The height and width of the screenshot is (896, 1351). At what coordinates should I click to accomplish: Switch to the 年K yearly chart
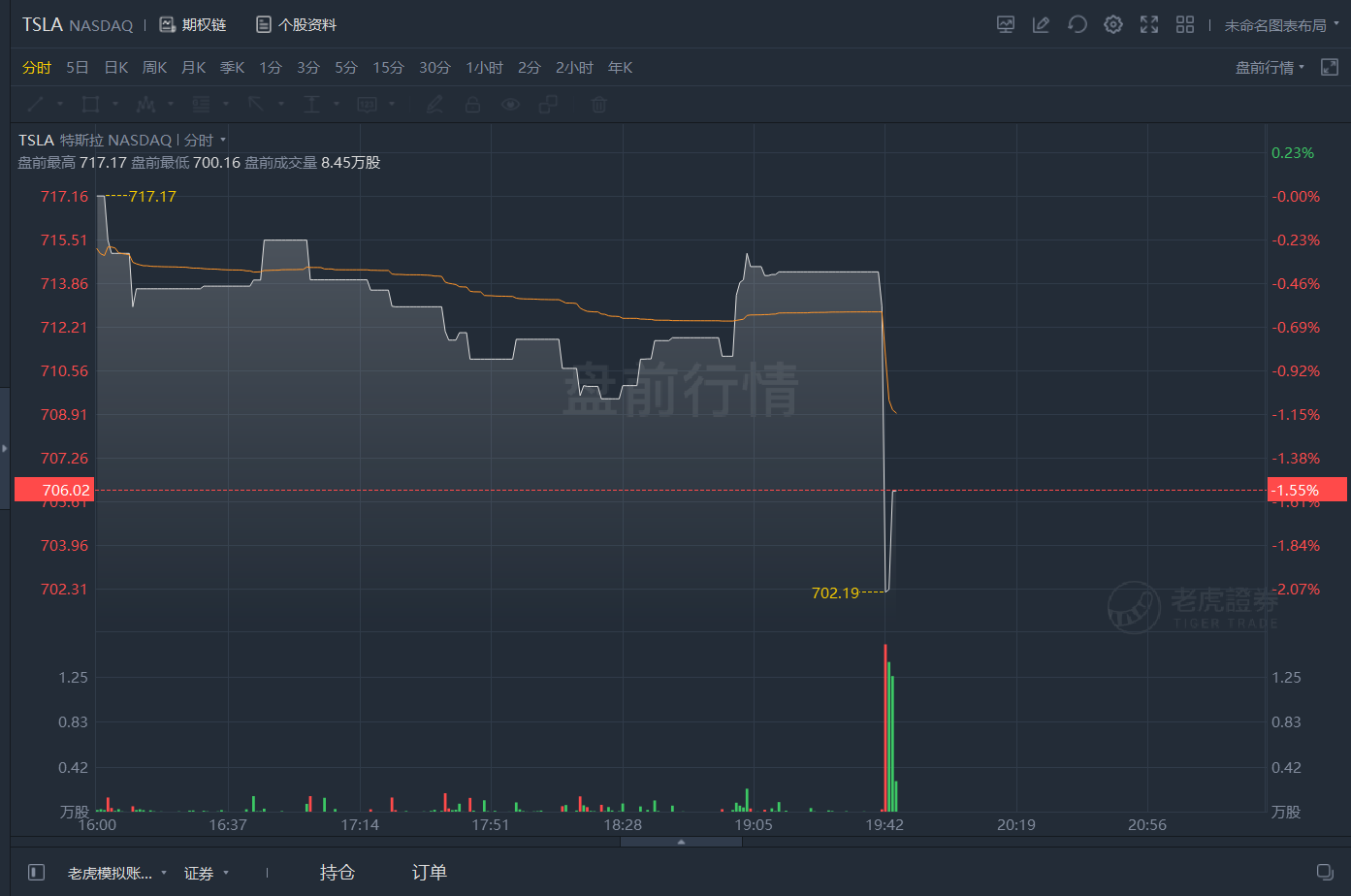[620, 67]
